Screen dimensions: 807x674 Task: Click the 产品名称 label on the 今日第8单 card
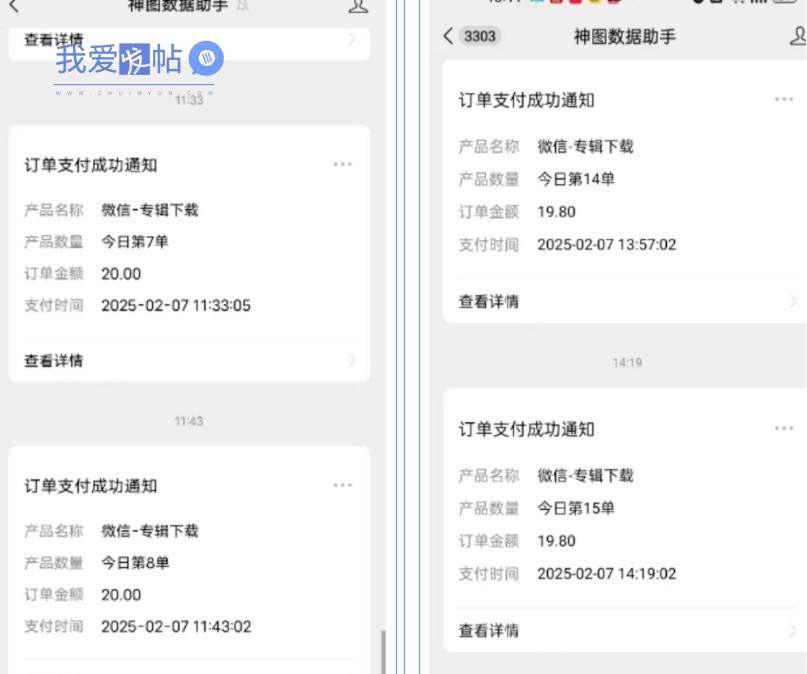[x=54, y=531]
